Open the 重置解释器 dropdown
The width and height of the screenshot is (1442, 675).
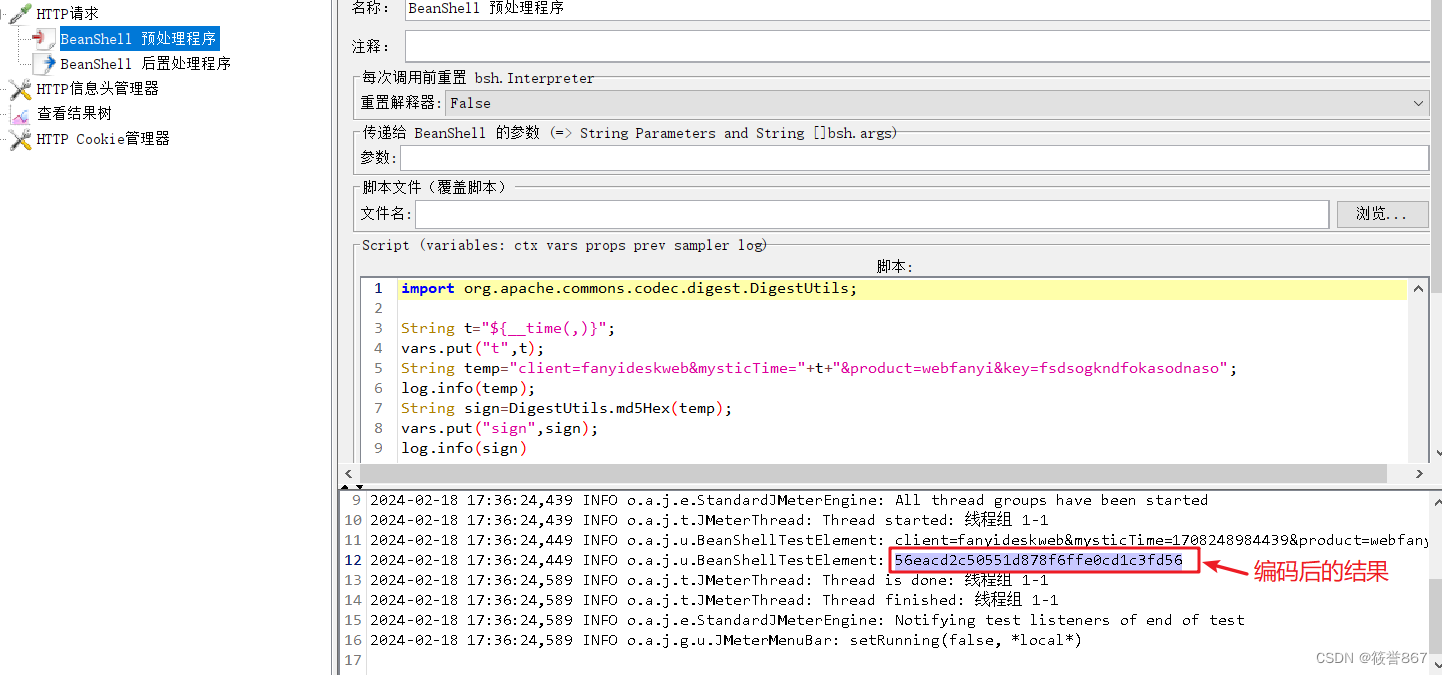(x=1419, y=103)
